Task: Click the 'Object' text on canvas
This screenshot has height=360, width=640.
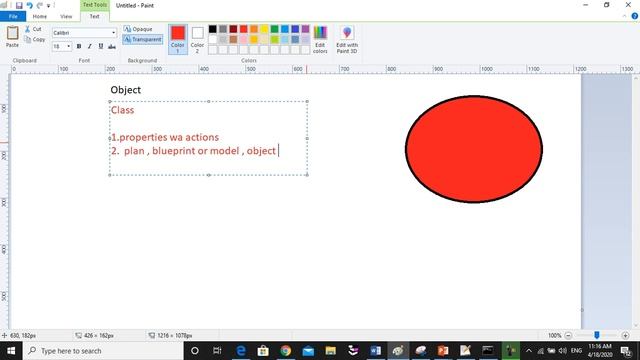Action: tap(126, 90)
